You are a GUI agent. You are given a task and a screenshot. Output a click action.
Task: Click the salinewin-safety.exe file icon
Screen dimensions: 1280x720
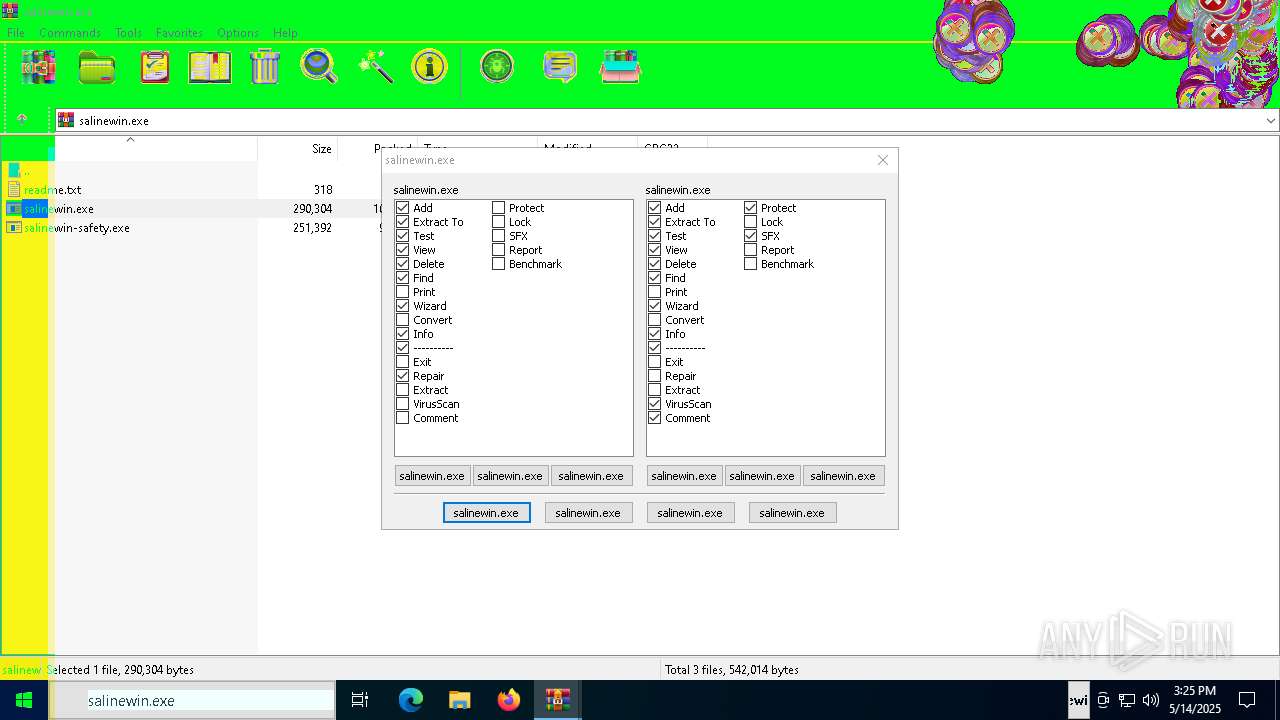tap(14, 227)
